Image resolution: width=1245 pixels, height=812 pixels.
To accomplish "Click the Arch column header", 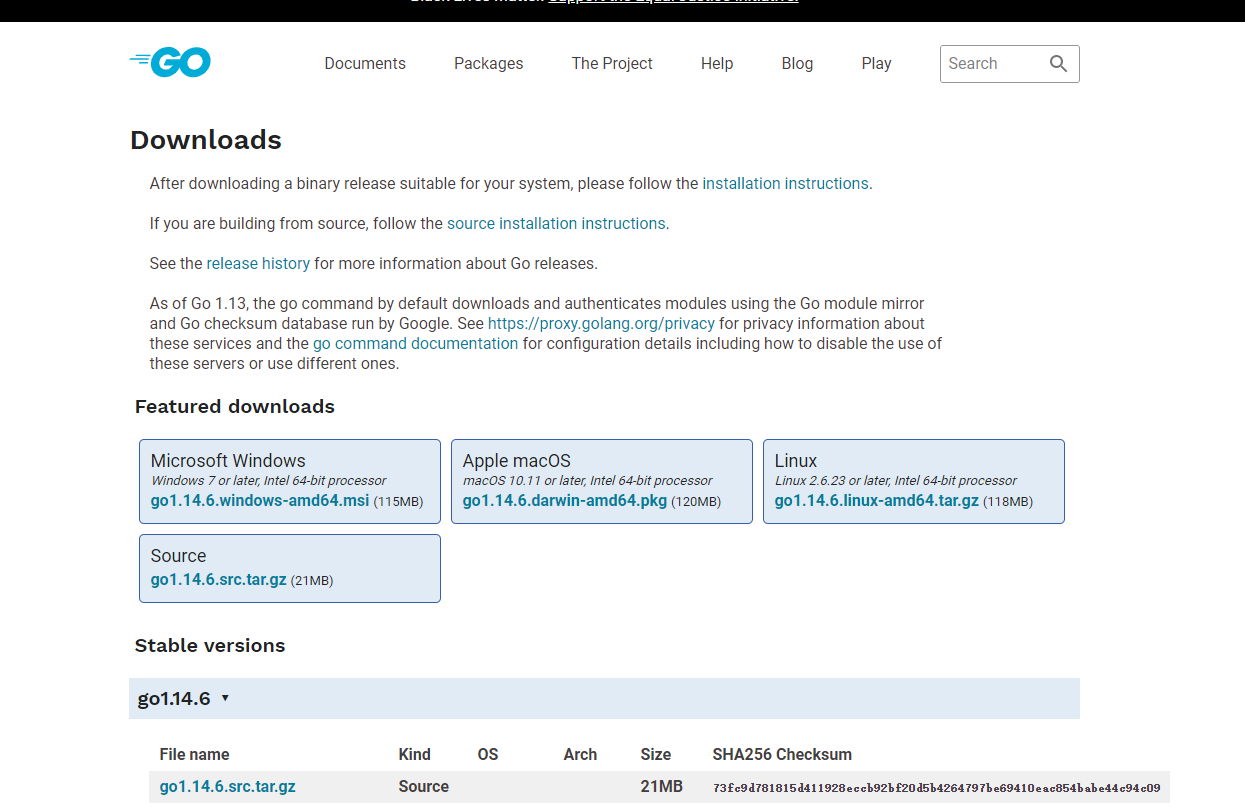I will tap(580, 754).
